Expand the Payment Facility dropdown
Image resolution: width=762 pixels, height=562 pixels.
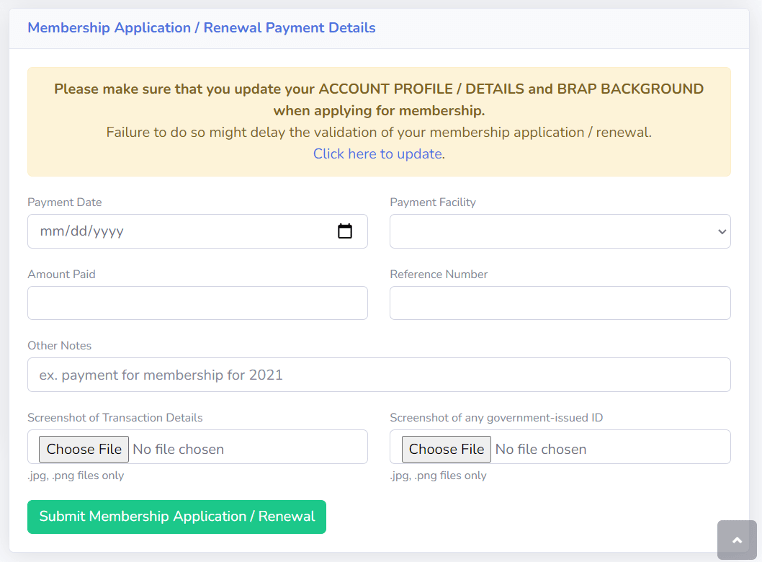(560, 231)
